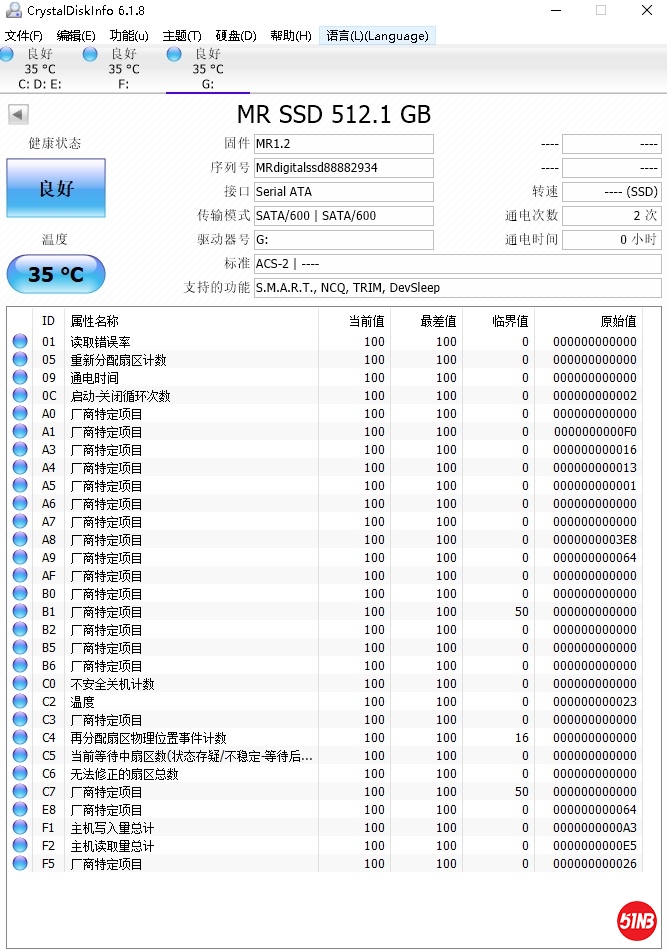Click status orb for F: disk
667x951 pixels.
91,54
